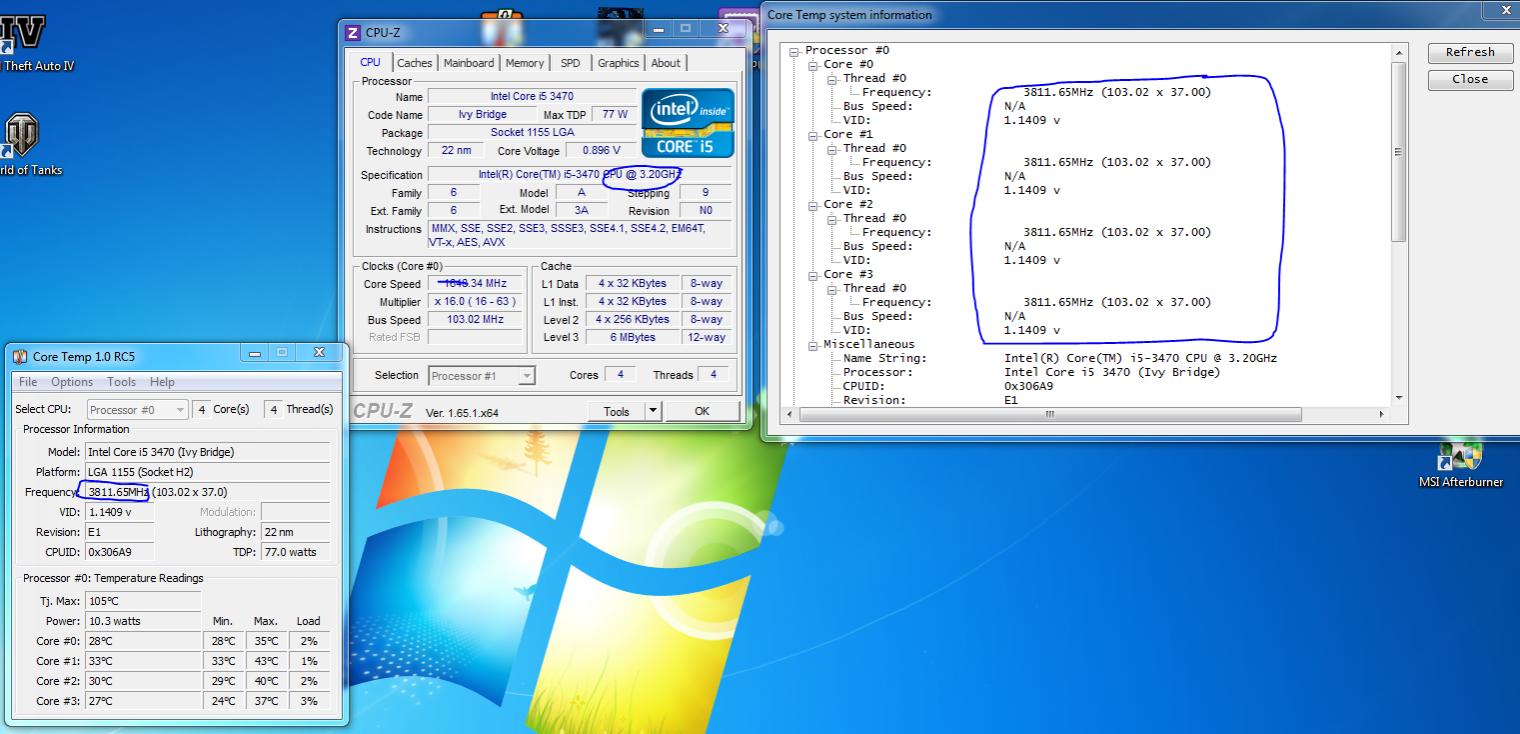Click the Core Temp title bar app icon
The width and height of the screenshot is (1520, 734).
(20, 356)
